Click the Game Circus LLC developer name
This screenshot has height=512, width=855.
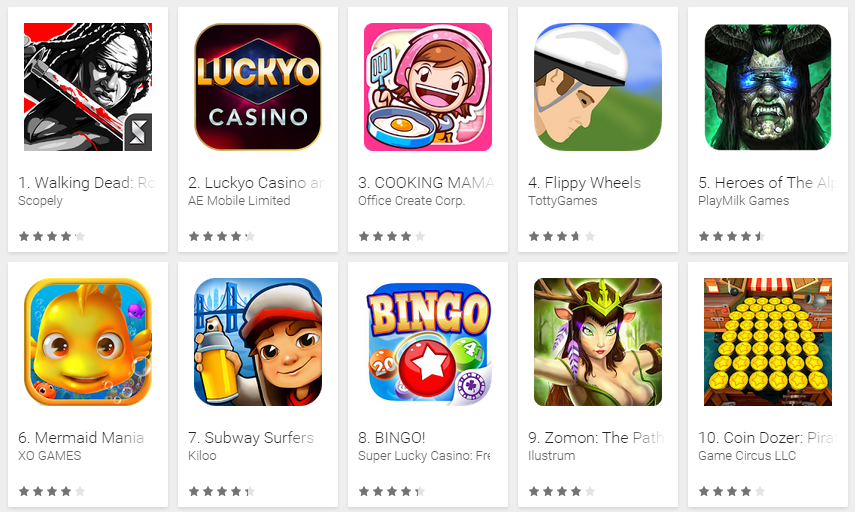(747, 456)
